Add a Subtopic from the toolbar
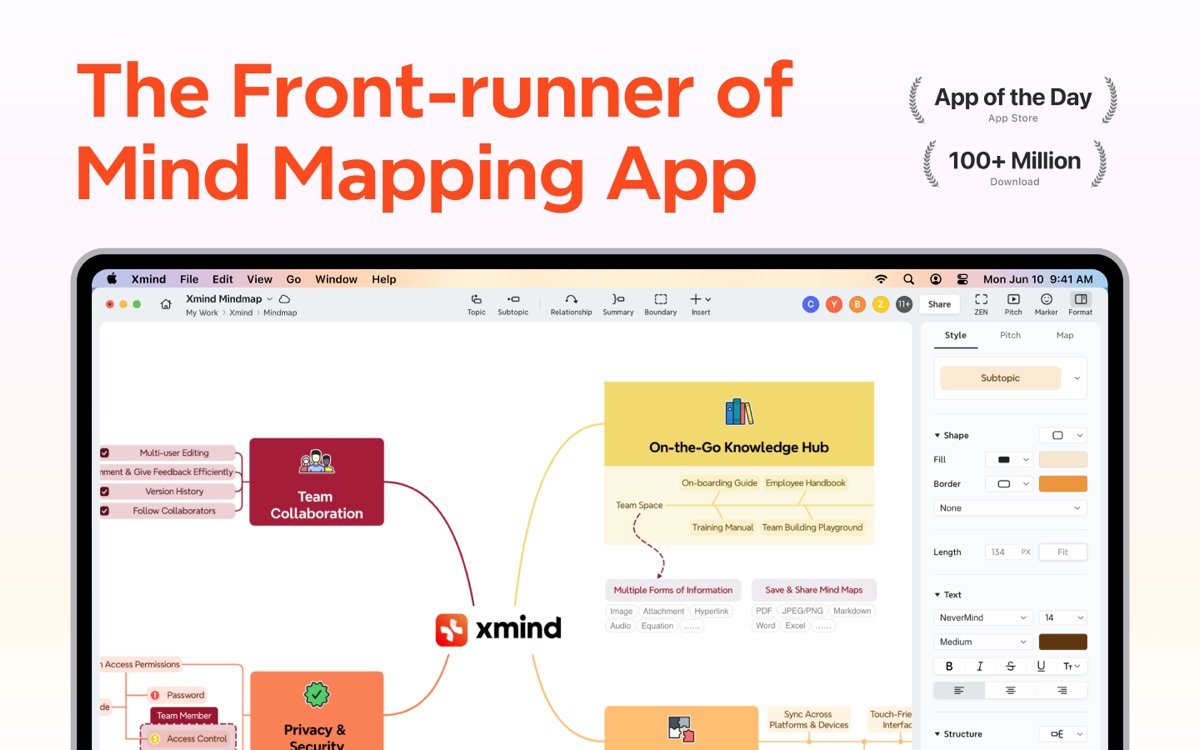 (513, 300)
